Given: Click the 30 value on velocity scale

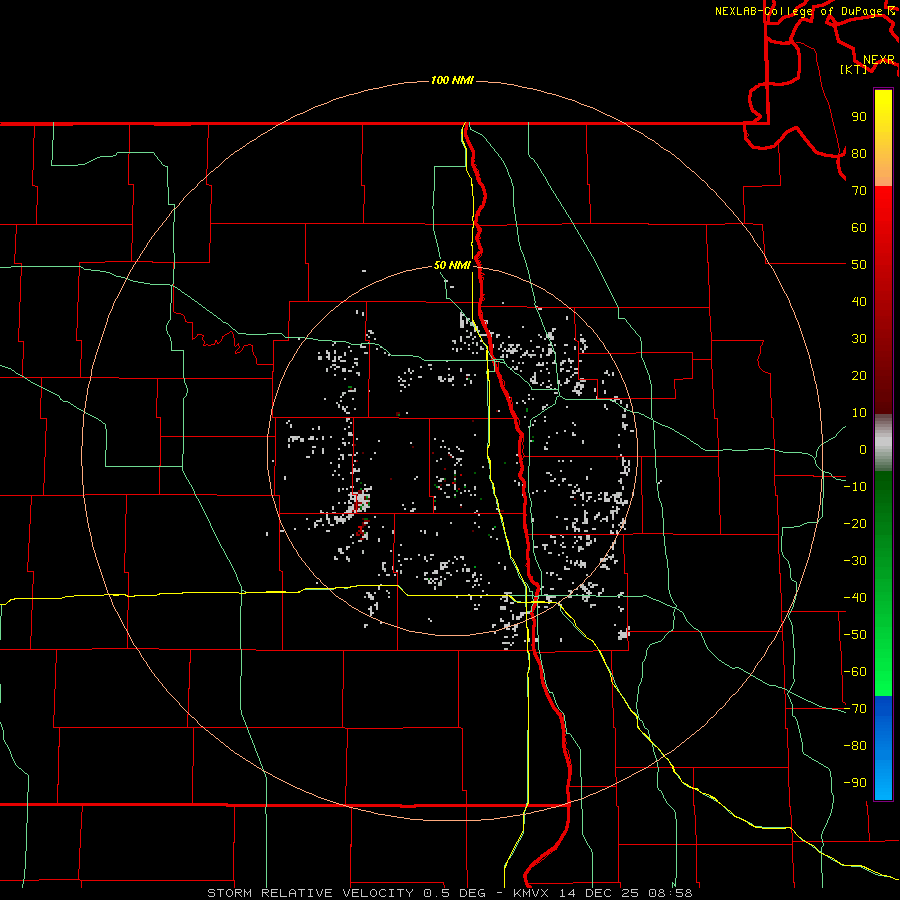Looking at the screenshot, I should pyautogui.click(x=859, y=339).
